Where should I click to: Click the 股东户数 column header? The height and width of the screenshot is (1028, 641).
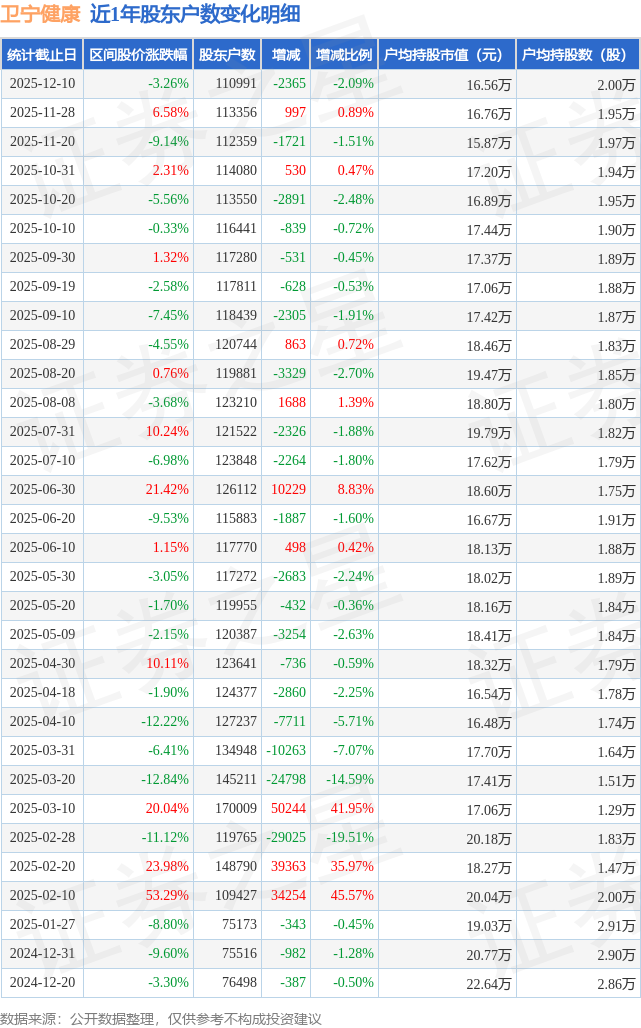pos(227,55)
